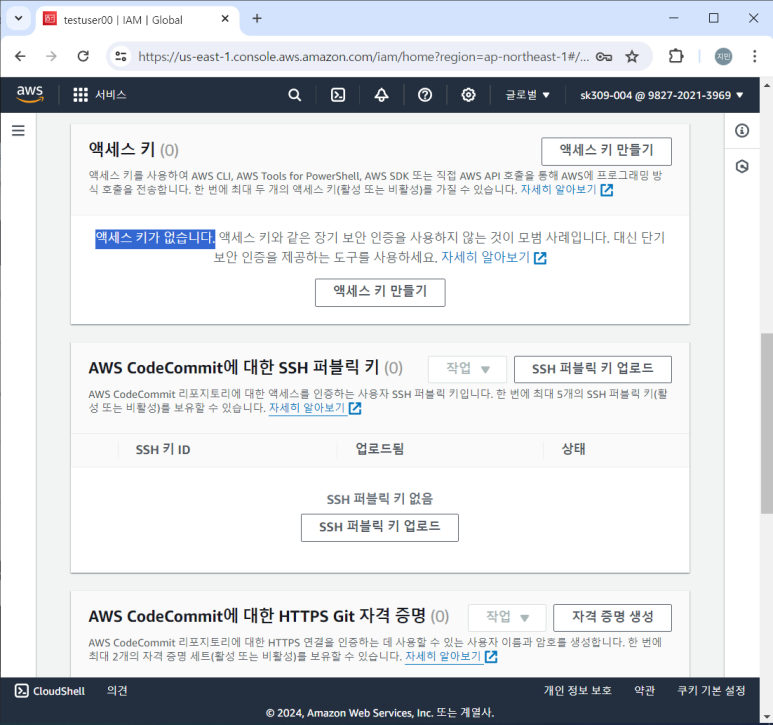Open 작업 dropdown for SSH public keys
This screenshot has width=773, height=725.
467,369
